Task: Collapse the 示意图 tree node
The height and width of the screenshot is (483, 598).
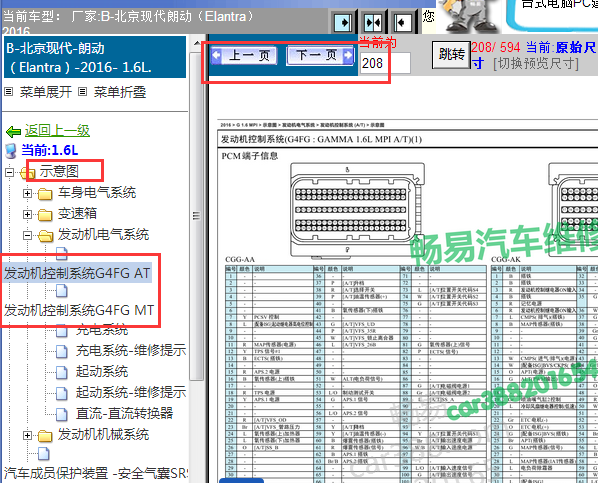Action: pos(9,172)
